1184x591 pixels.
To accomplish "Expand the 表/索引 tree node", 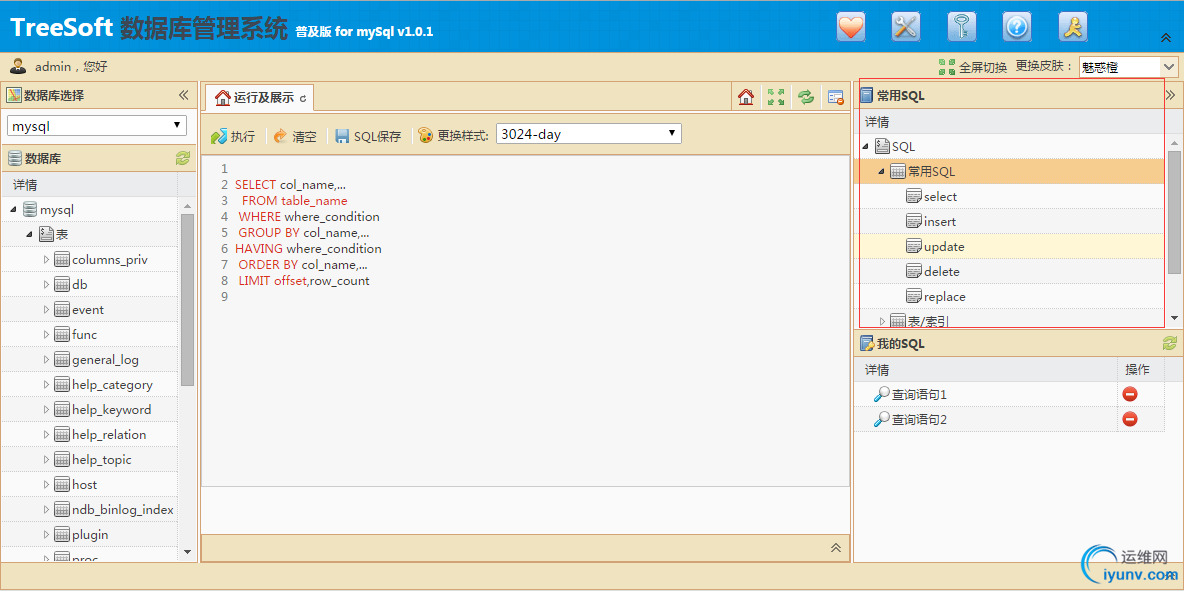I will 882,322.
